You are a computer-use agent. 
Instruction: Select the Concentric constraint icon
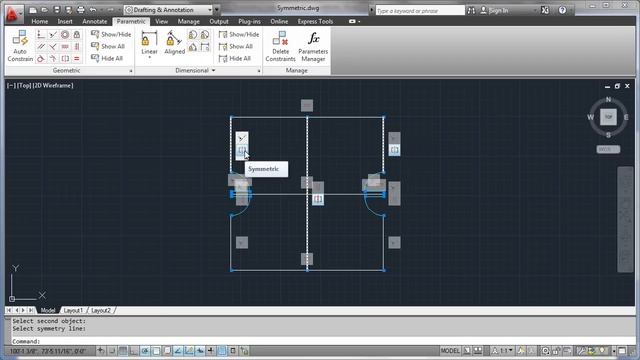tap(64, 35)
